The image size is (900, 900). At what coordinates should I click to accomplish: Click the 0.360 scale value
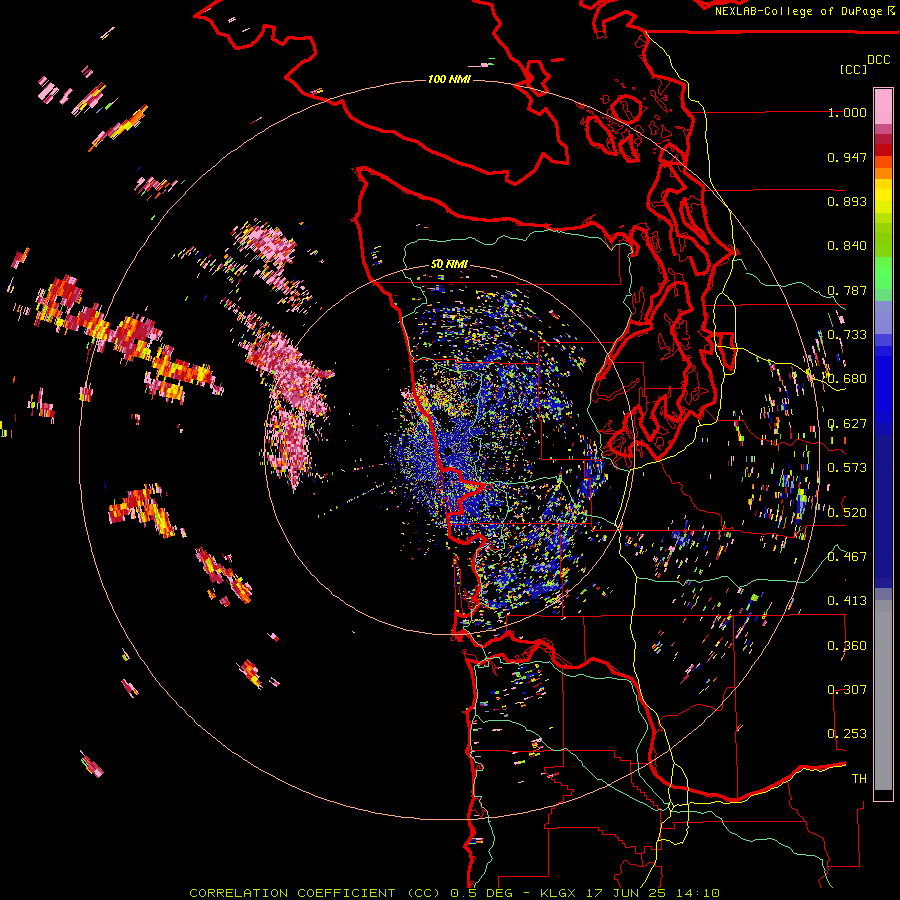point(847,646)
